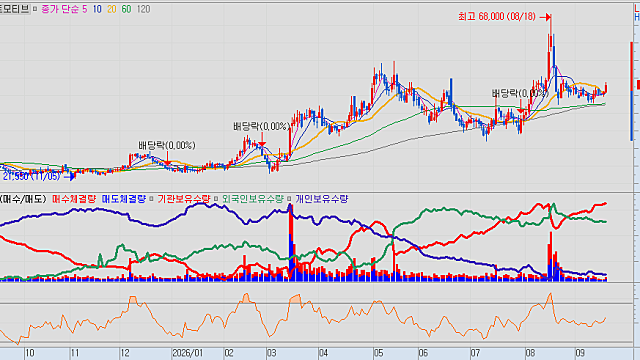The height and width of the screenshot is (360, 640).
Task: Click the small square icon before 기관보유수량
Action: point(151,199)
